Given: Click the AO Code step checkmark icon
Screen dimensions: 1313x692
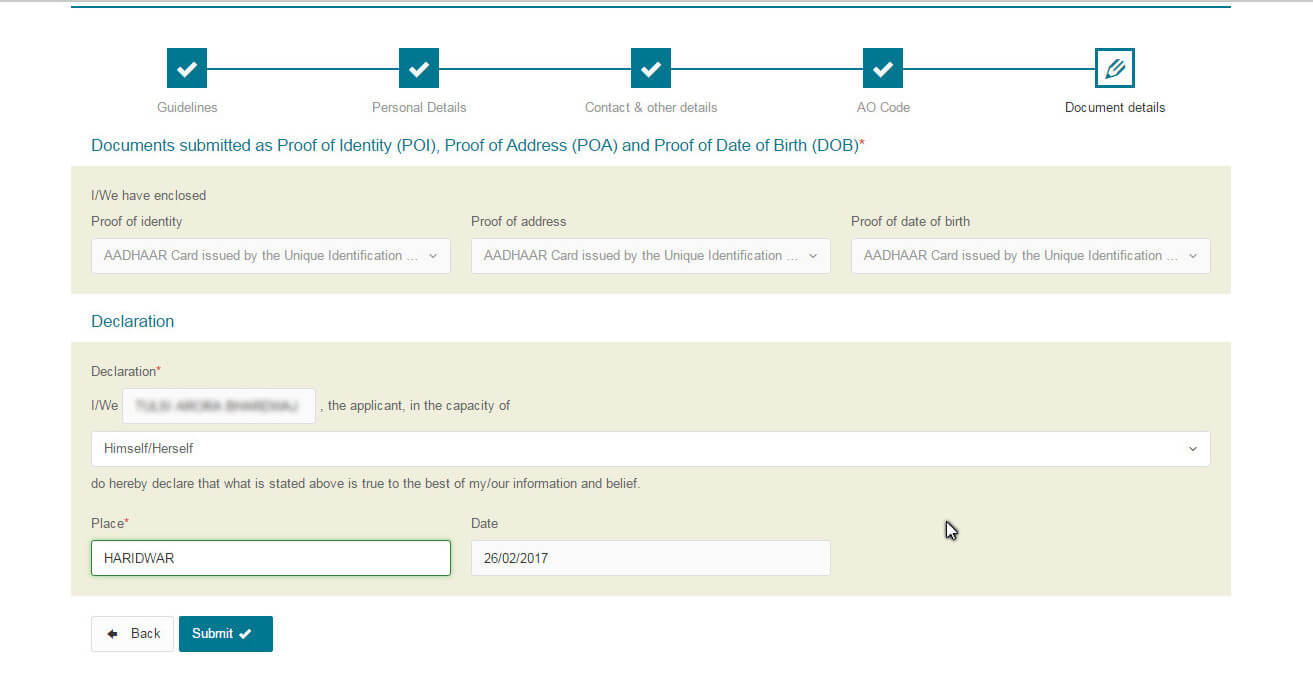Looking at the screenshot, I should click(883, 67).
